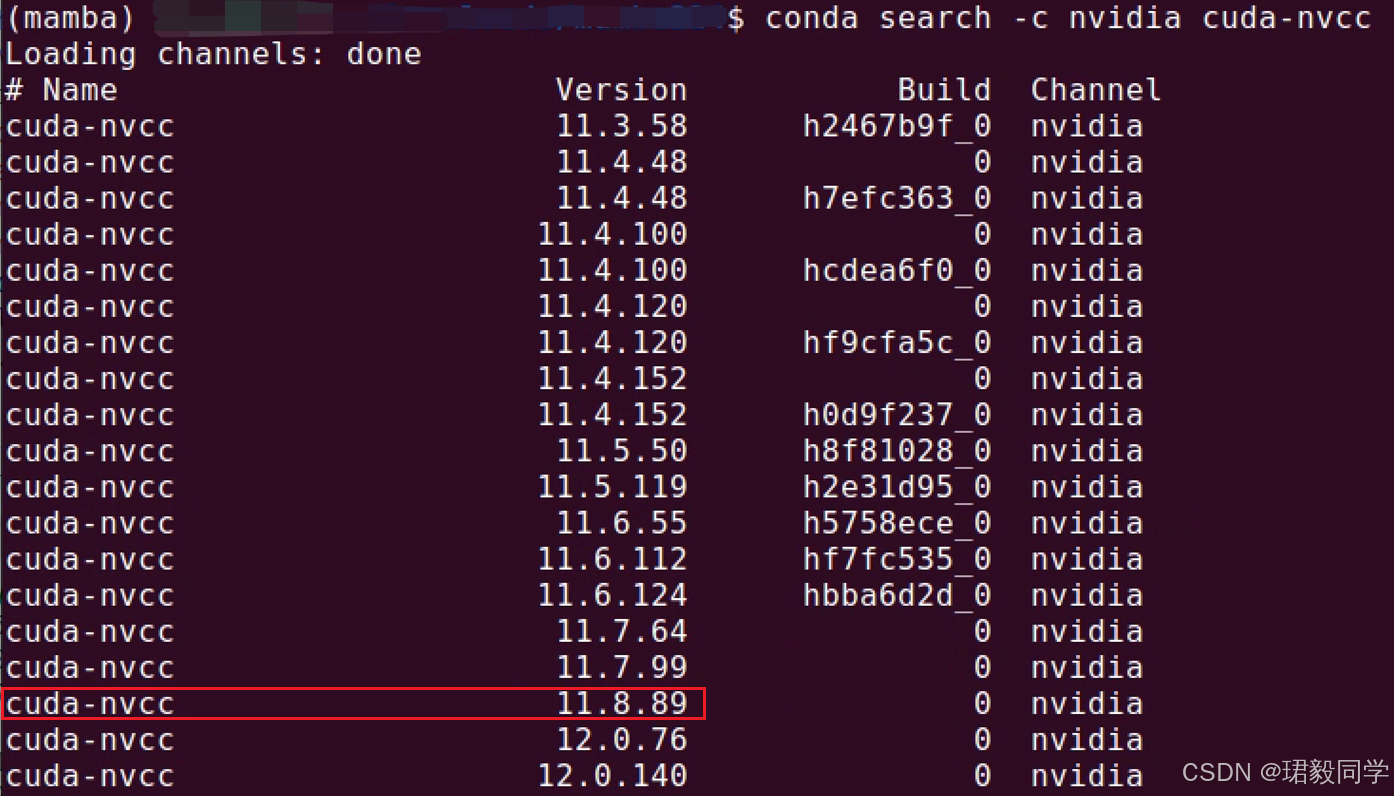
Task: Select version 11.3.58 in the list
Action: click(x=621, y=125)
